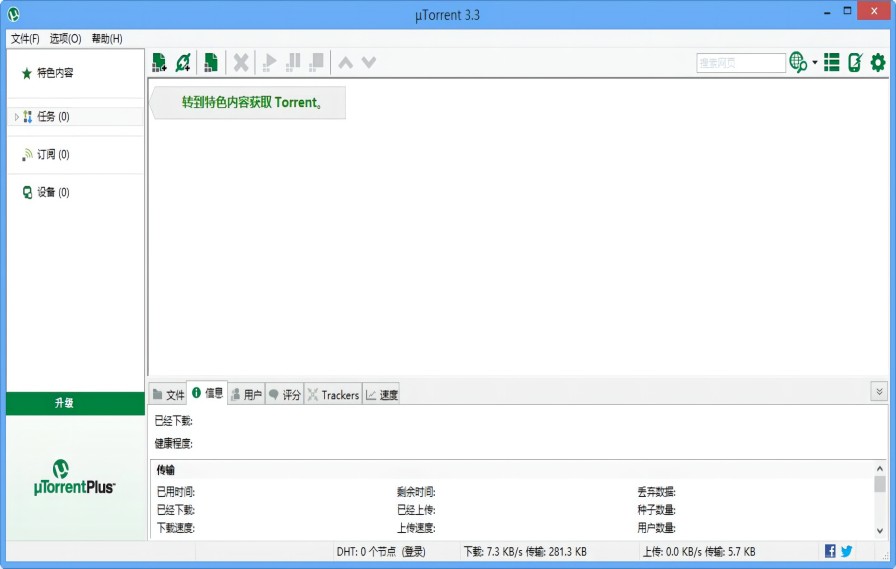
Task: Open preferences gear icon
Action: [x=878, y=62]
